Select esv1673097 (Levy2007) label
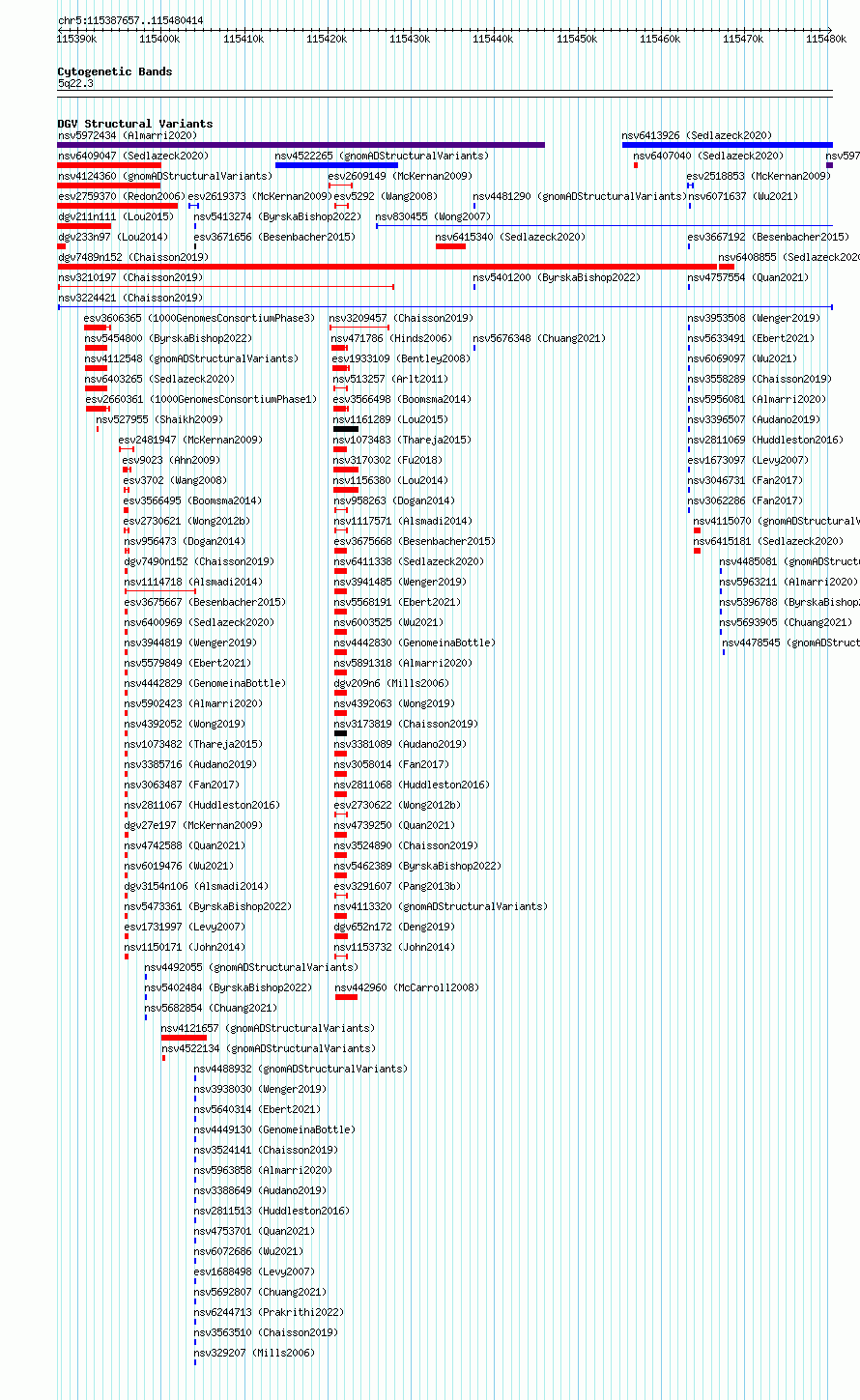 (x=748, y=461)
